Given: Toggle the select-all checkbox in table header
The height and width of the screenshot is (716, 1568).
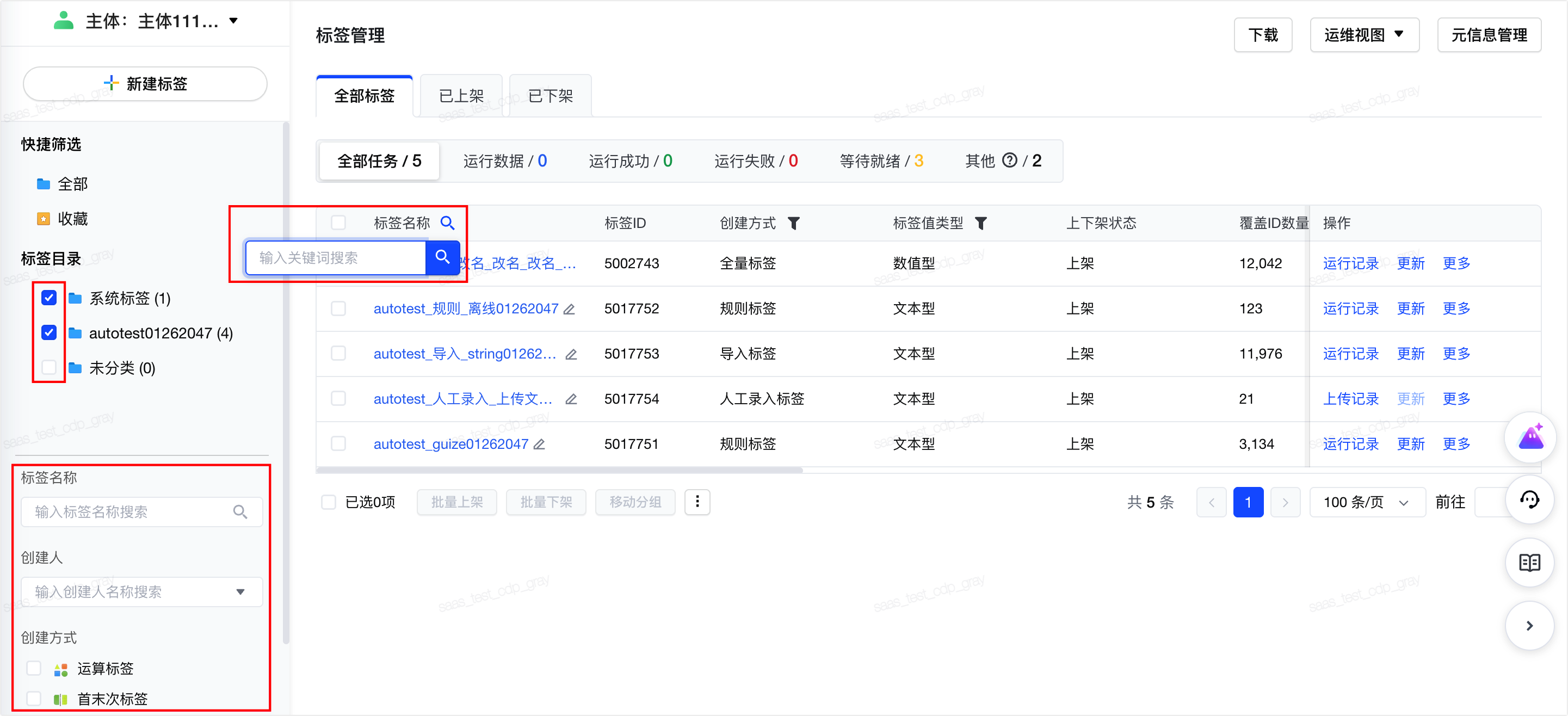Looking at the screenshot, I should [x=338, y=223].
